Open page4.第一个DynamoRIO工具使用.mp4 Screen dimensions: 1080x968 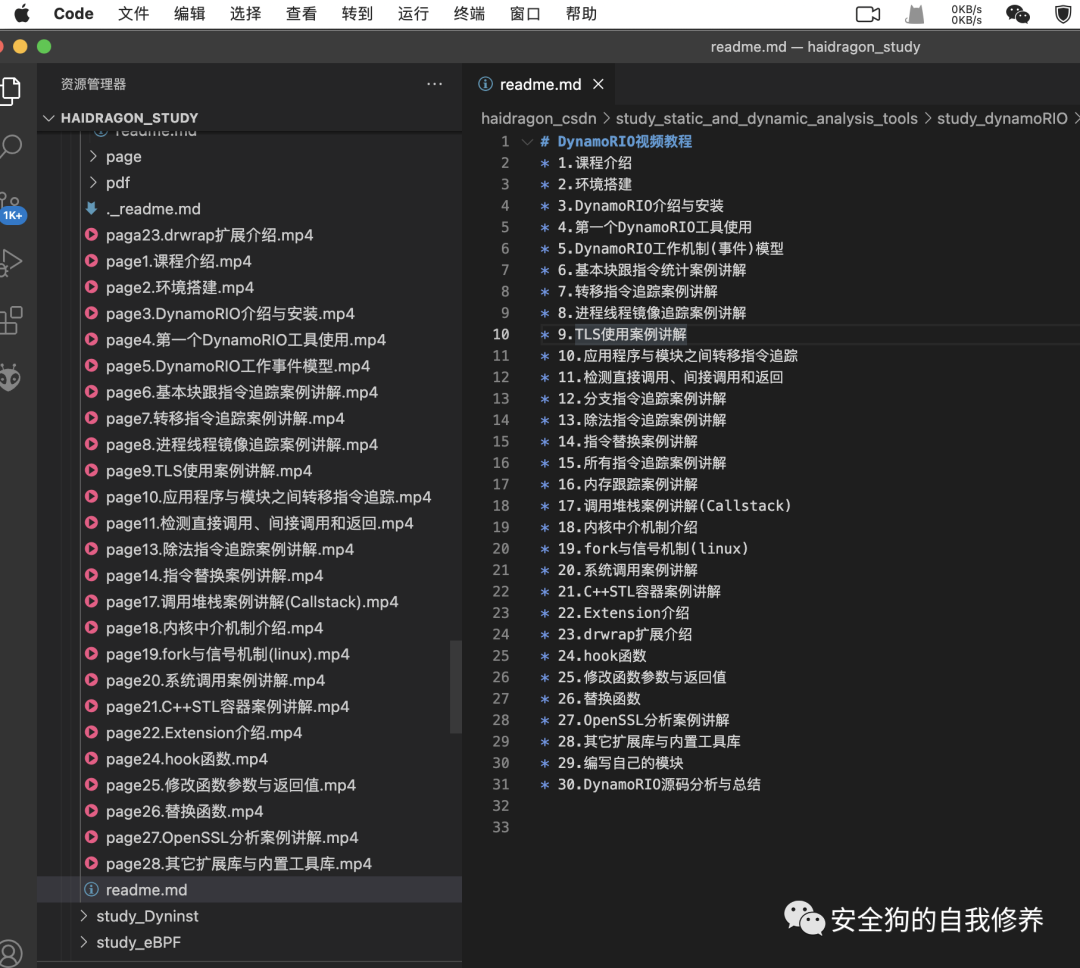pos(246,340)
